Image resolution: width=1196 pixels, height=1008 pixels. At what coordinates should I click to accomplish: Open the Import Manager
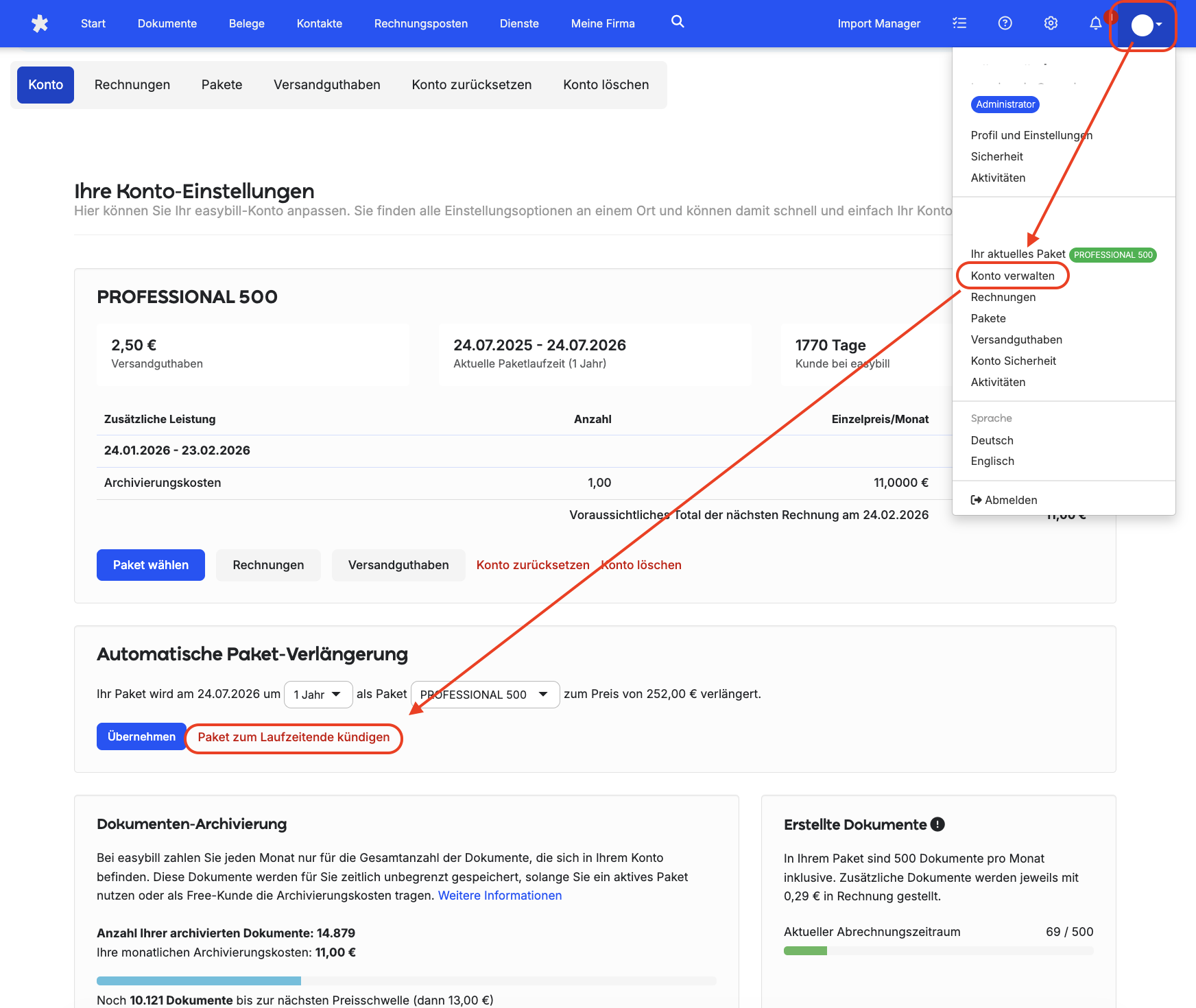tap(879, 23)
